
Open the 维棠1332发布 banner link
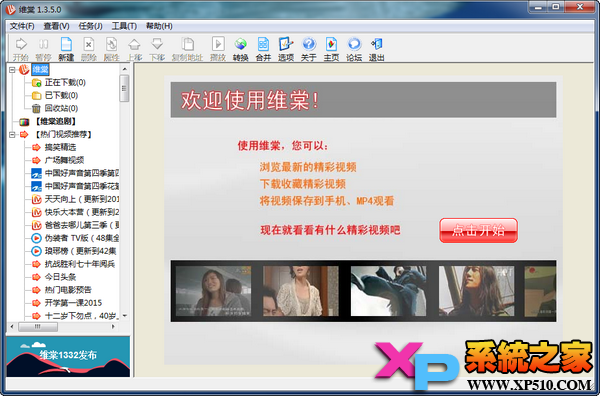(x=68, y=357)
